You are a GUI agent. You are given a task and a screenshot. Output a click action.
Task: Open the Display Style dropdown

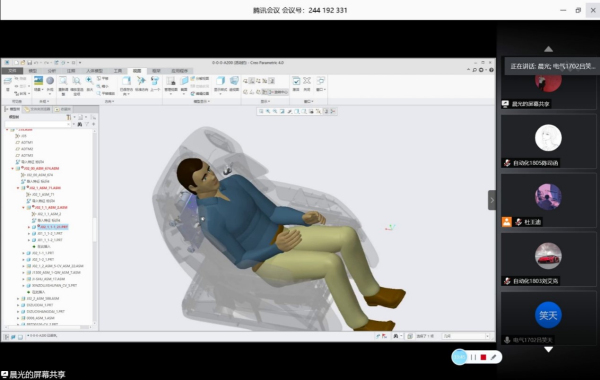click(x=220, y=83)
